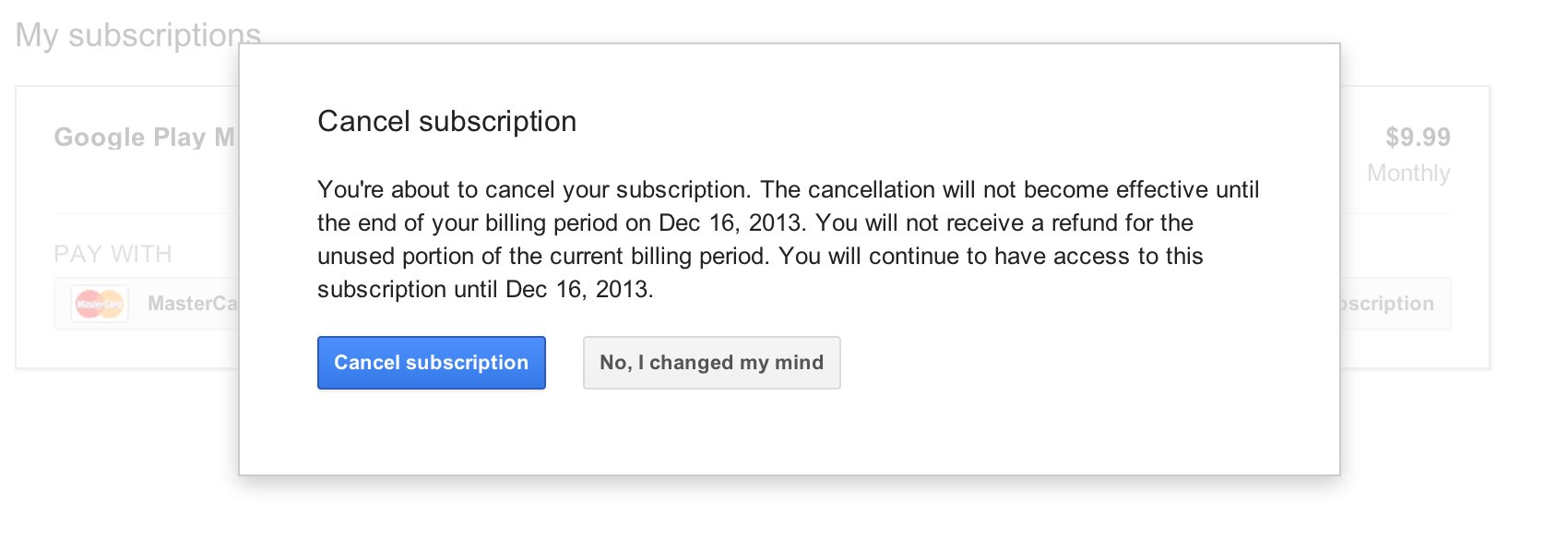Click the "My subscriptions" page heading
Viewport: 1568px width, 552px height.
coord(138,35)
